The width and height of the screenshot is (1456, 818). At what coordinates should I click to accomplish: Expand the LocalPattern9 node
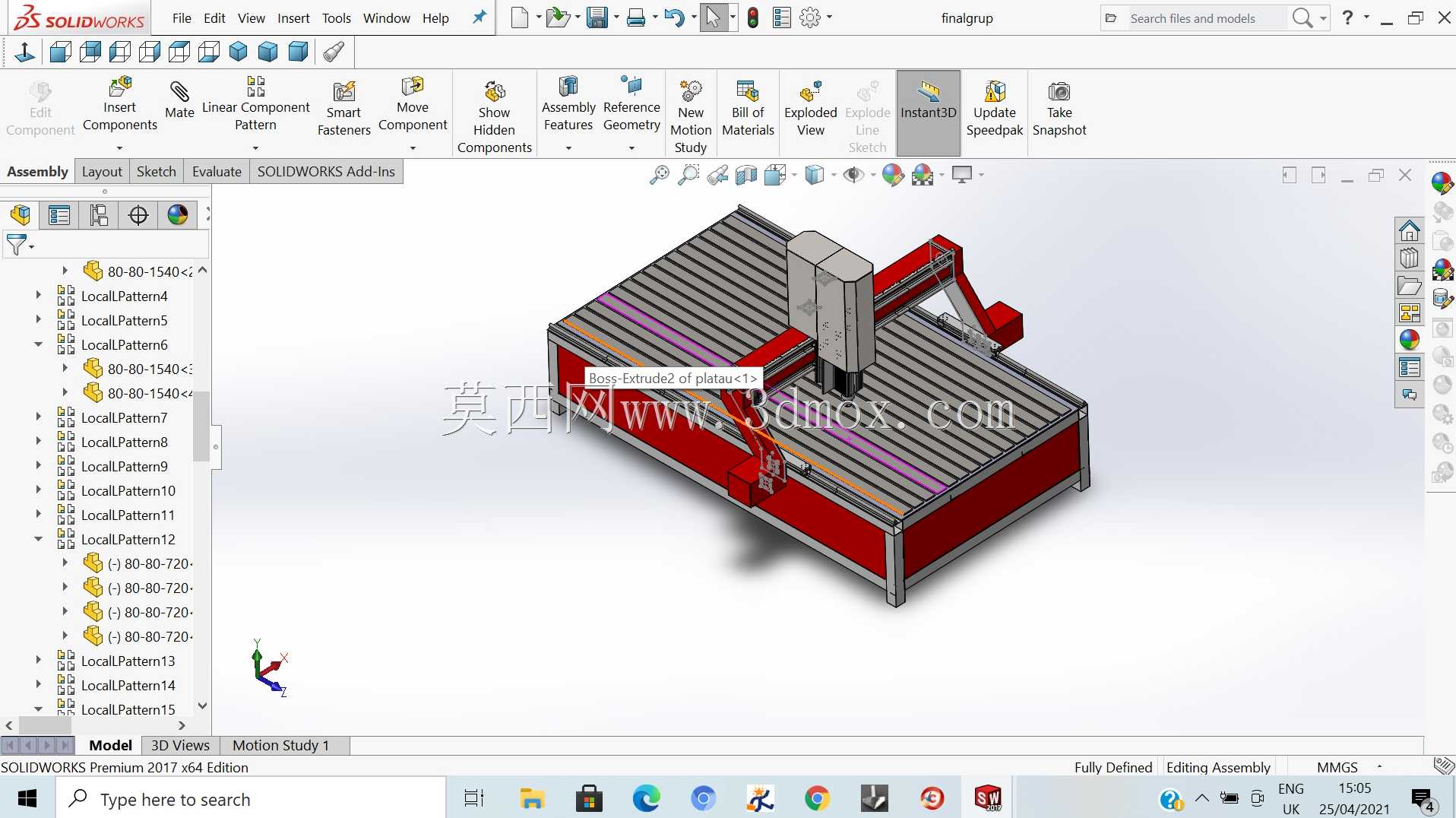pos(38,465)
